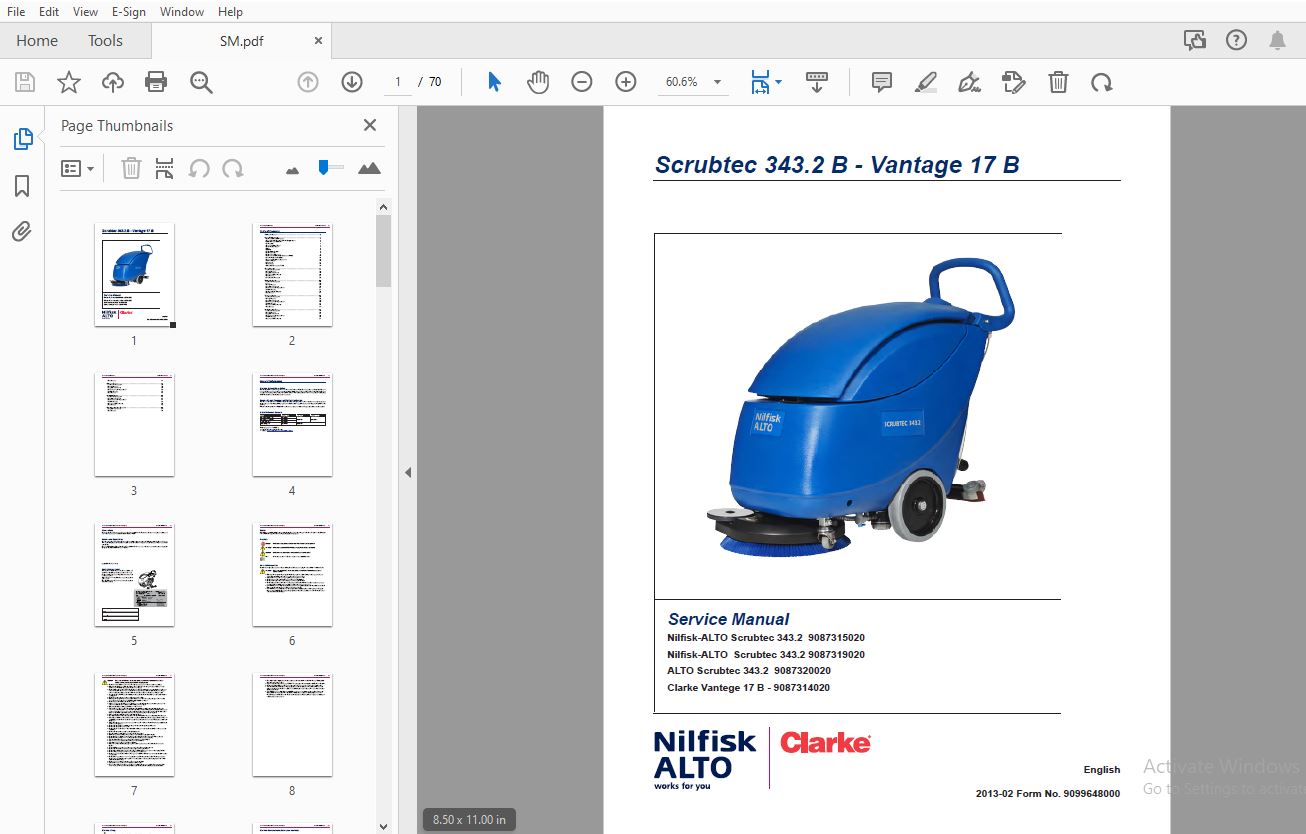Open the sign document pen icon
The height and width of the screenshot is (834, 1306).
[969, 82]
